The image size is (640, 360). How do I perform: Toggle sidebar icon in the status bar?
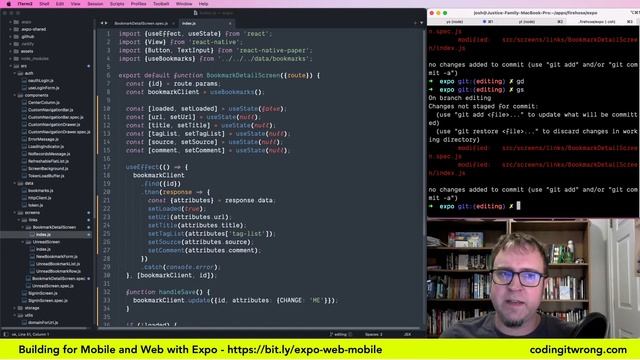coord(6,334)
